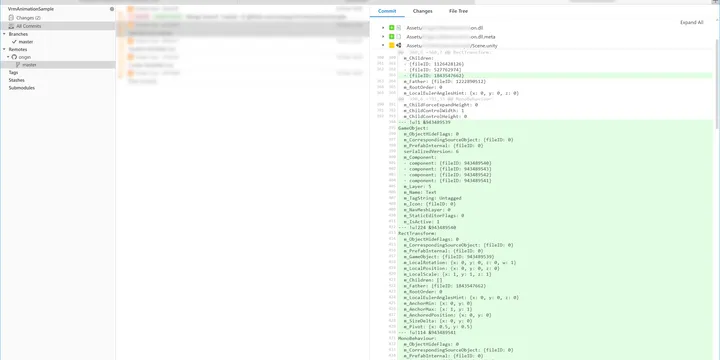This screenshot has width=720, height=360.
Task: Click yellow modified icon for Scene.unity
Action: [x=392, y=45]
